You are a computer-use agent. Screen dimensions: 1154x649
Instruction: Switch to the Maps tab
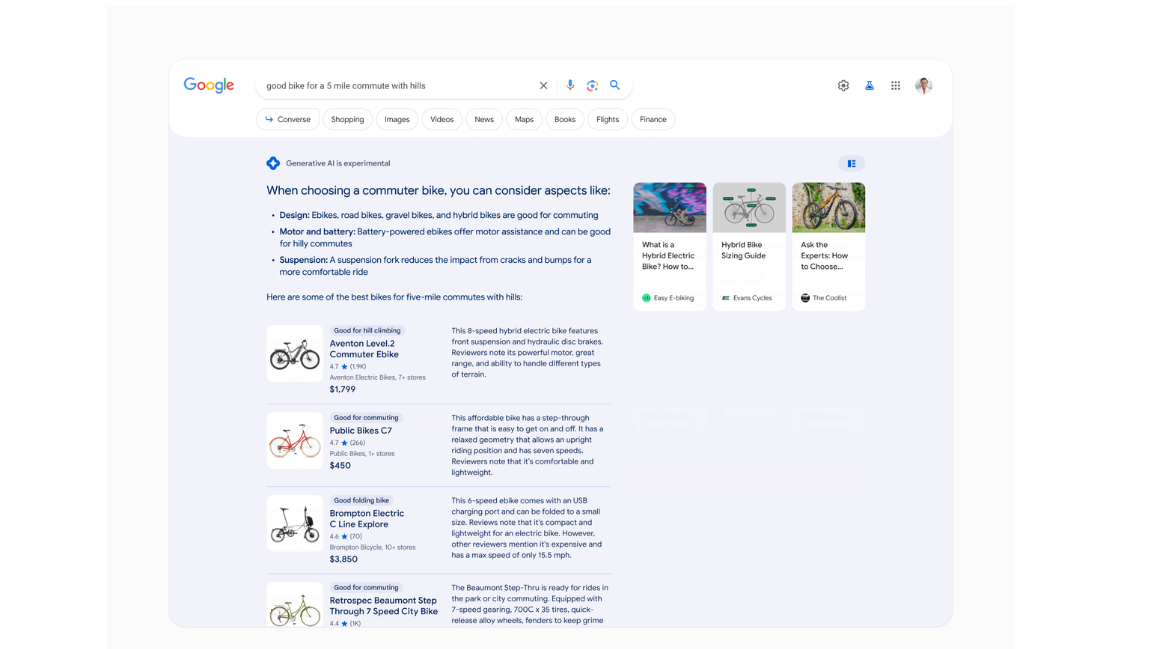(524, 119)
